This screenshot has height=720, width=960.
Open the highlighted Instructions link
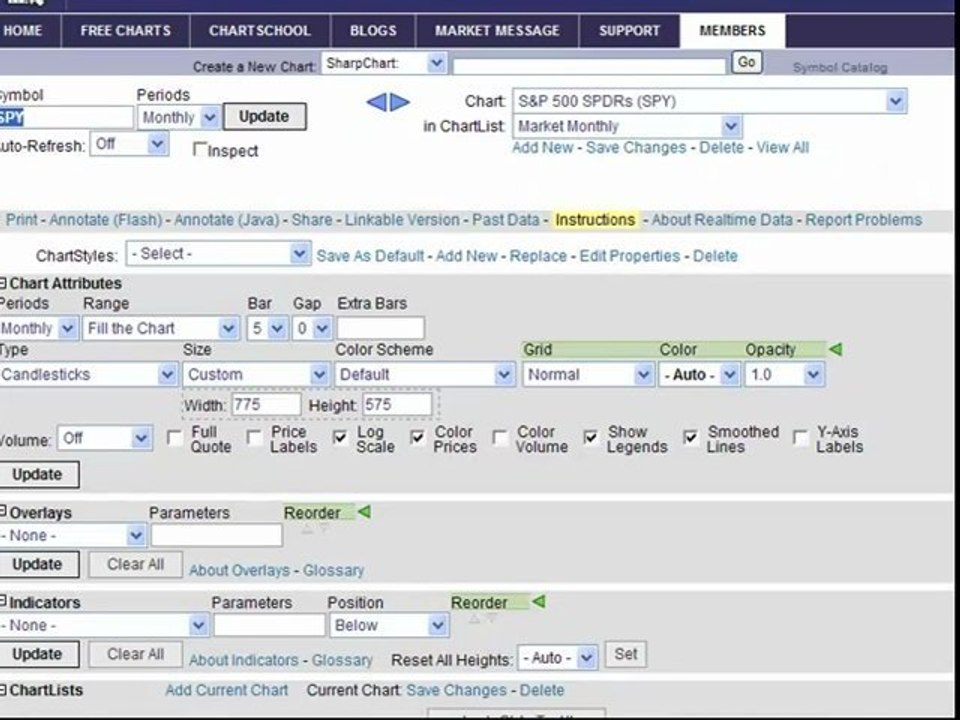(x=595, y=220)
